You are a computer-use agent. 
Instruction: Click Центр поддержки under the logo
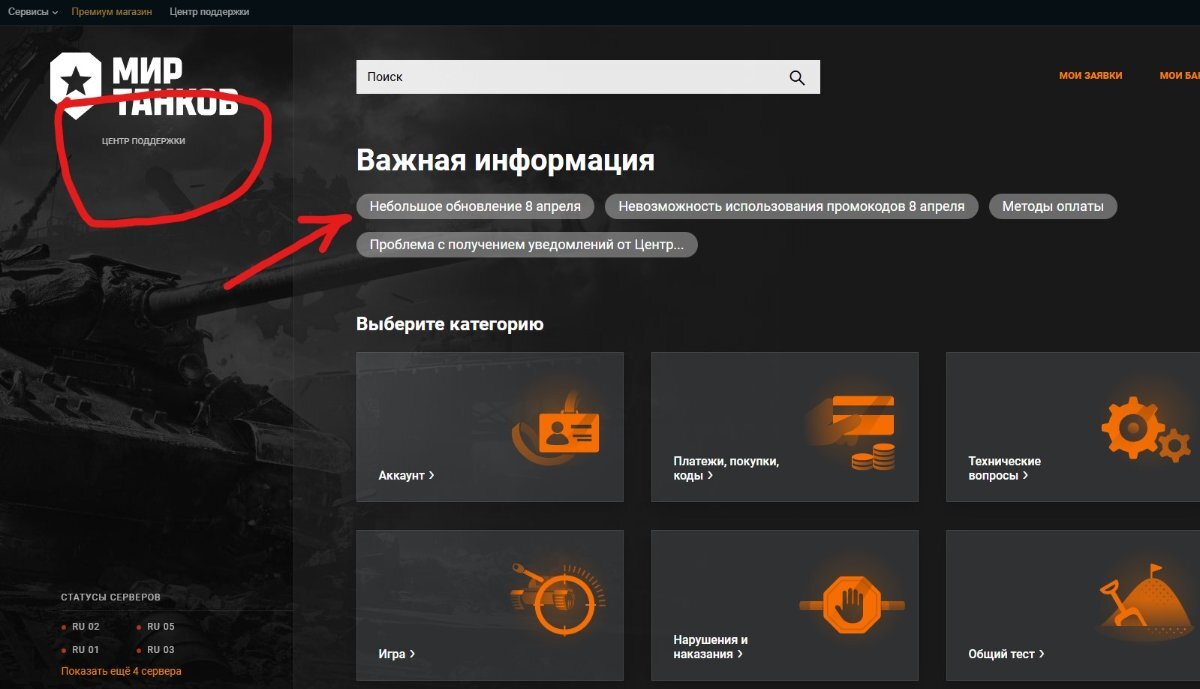click(x=143, y=141)
